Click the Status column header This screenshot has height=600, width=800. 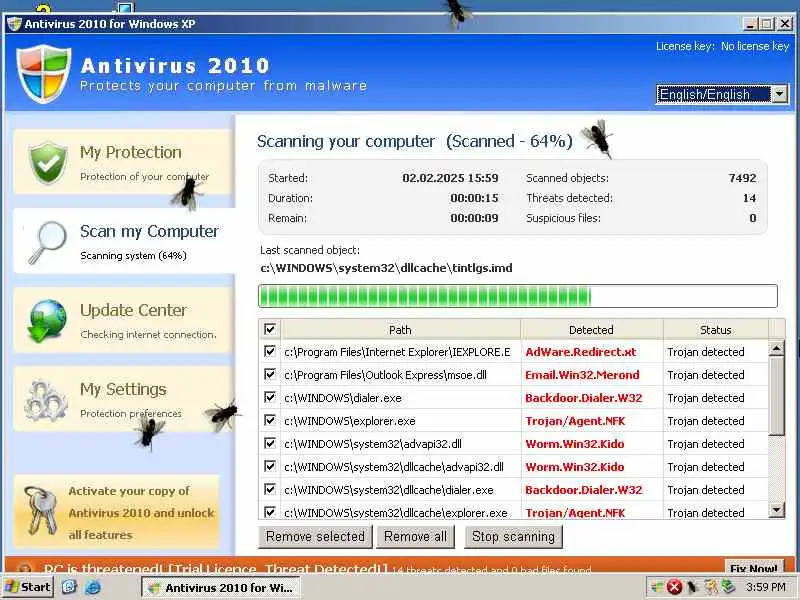click(716, 330)
